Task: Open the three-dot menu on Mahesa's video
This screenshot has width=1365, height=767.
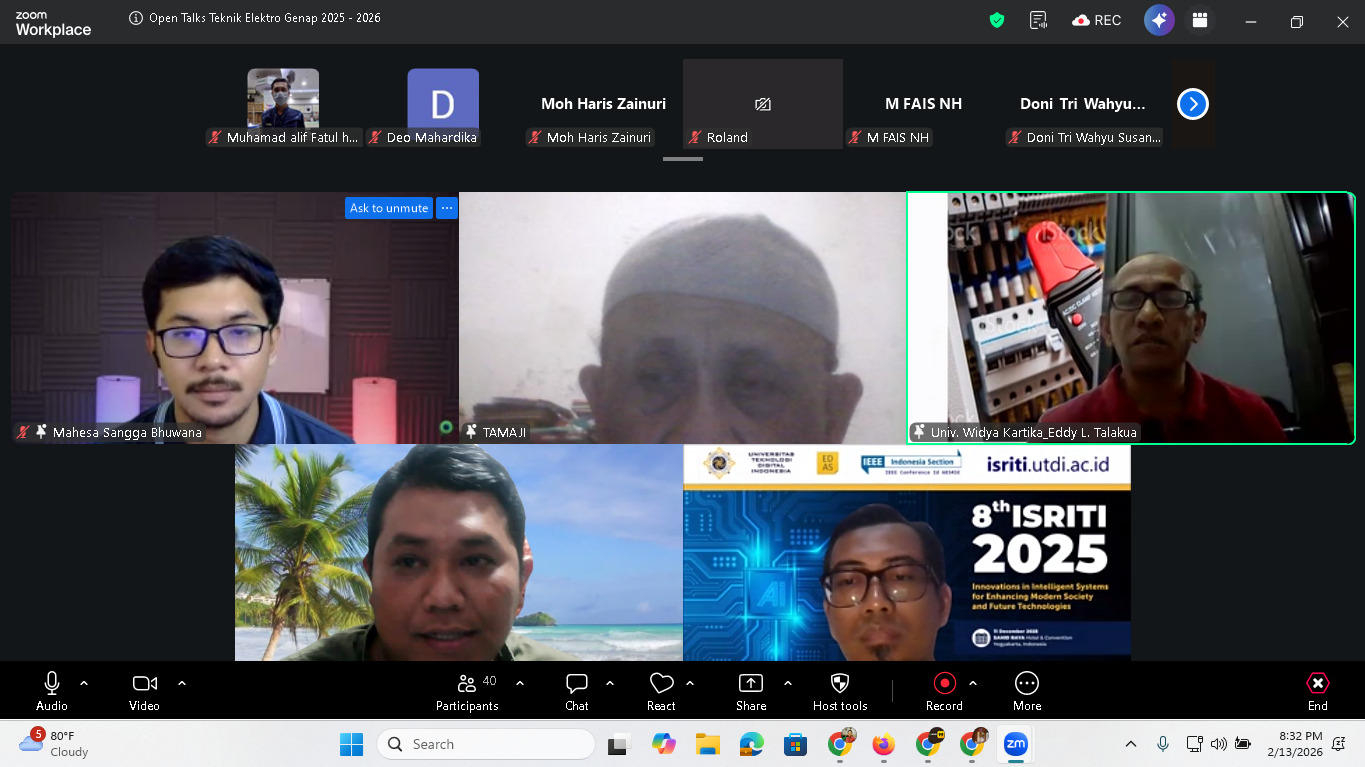Action: 447,208
